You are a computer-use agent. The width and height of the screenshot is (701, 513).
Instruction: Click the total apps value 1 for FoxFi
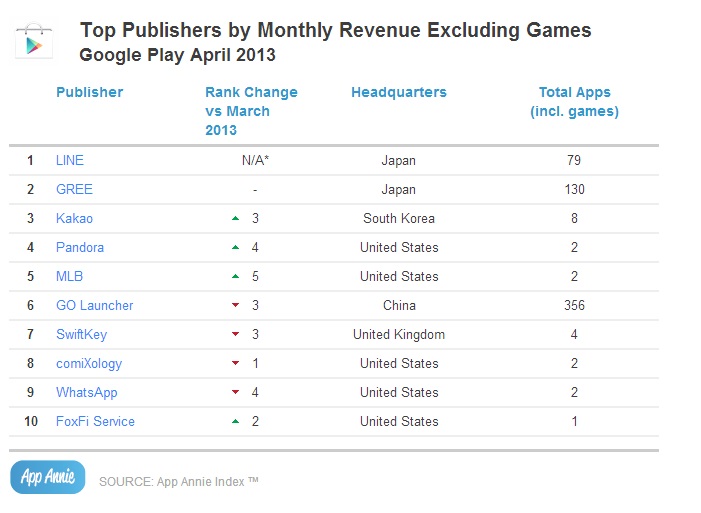(574, 421)
